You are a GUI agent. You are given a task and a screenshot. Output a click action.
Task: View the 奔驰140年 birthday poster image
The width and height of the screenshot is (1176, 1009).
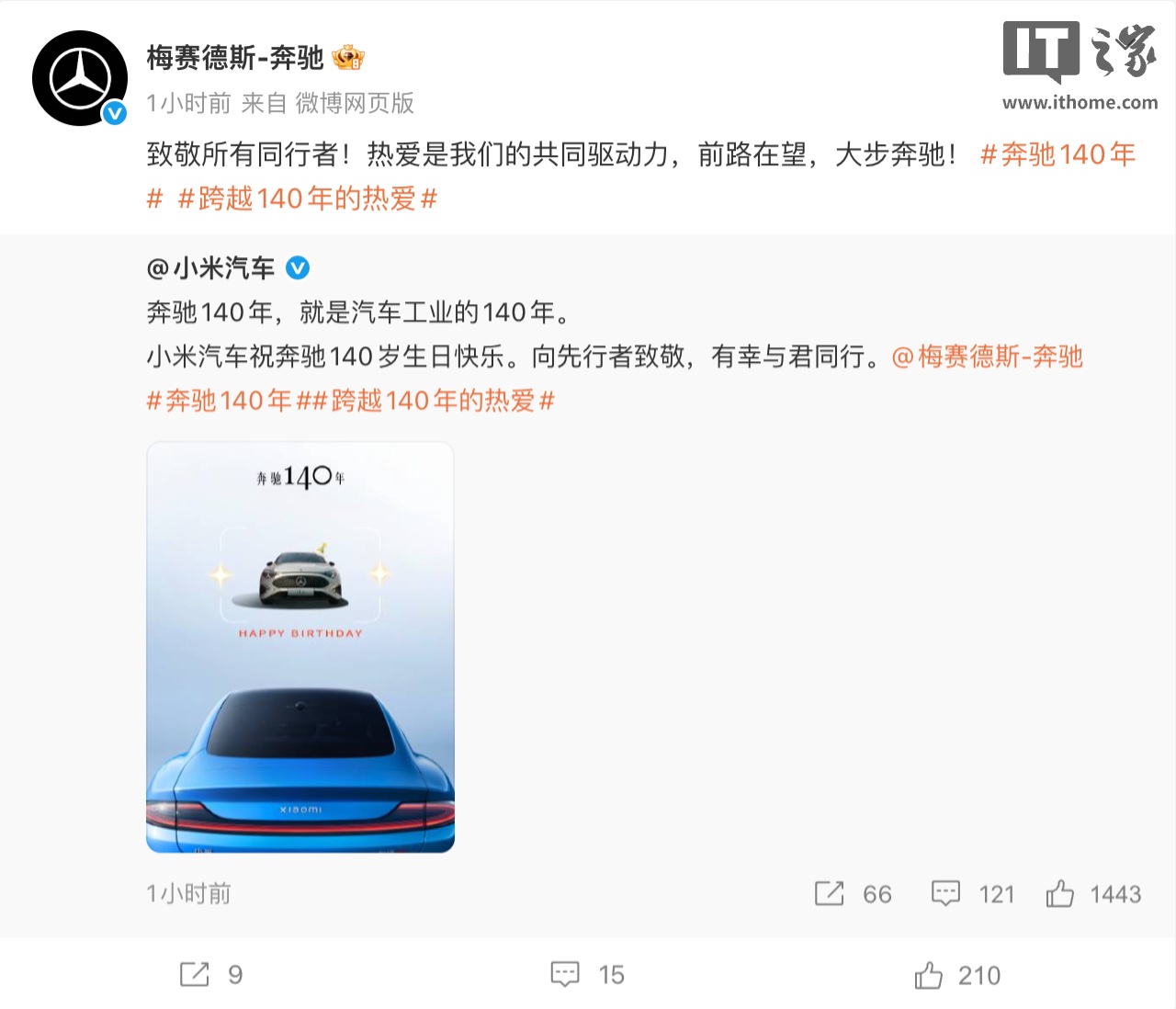tap(300, 647)
